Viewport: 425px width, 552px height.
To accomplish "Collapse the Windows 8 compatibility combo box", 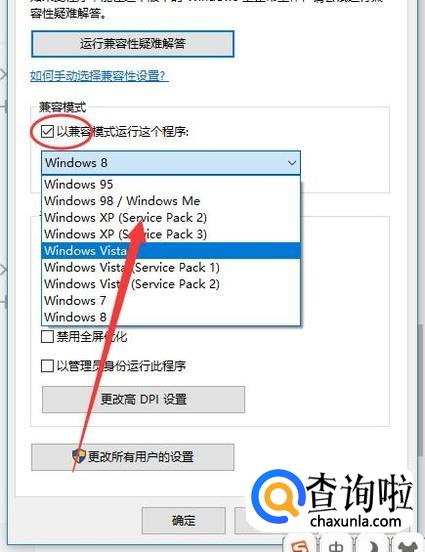I will click(x=171, y=163).
